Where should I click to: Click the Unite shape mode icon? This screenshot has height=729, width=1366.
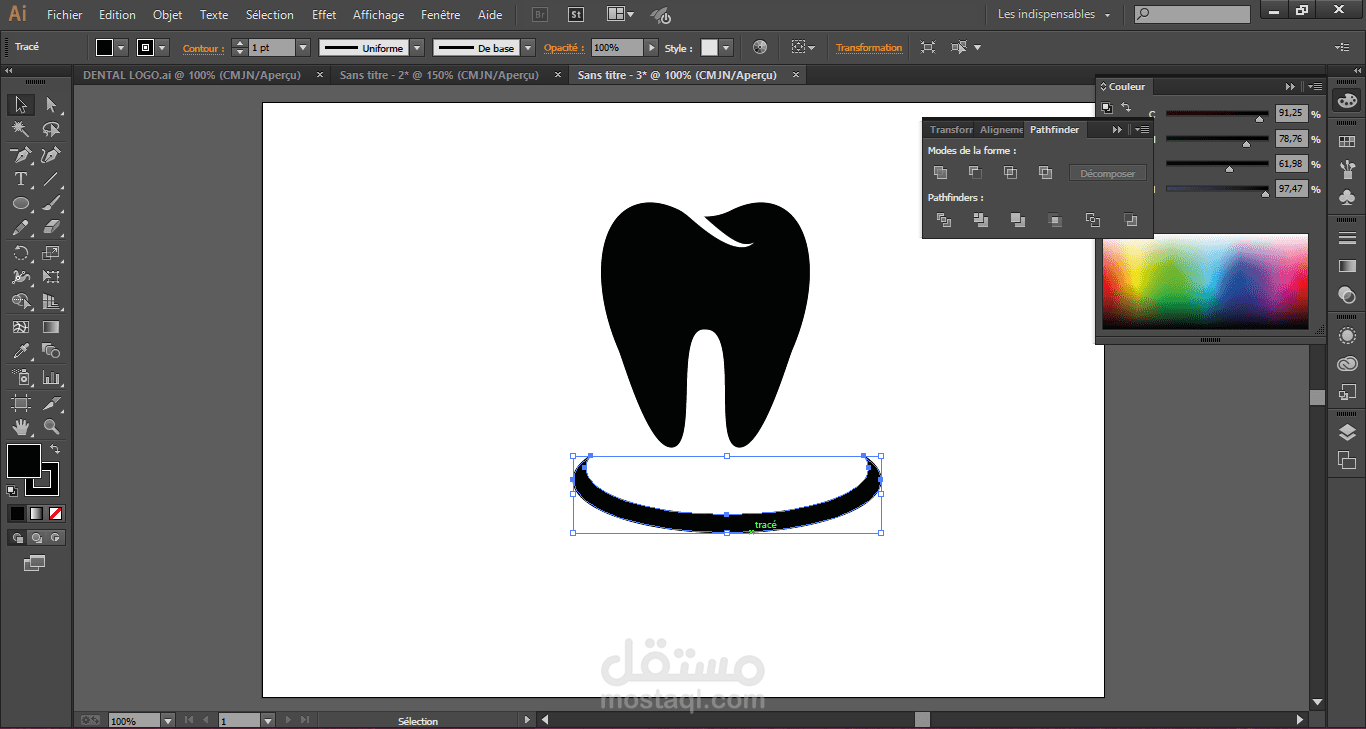[x=940, y=173]
